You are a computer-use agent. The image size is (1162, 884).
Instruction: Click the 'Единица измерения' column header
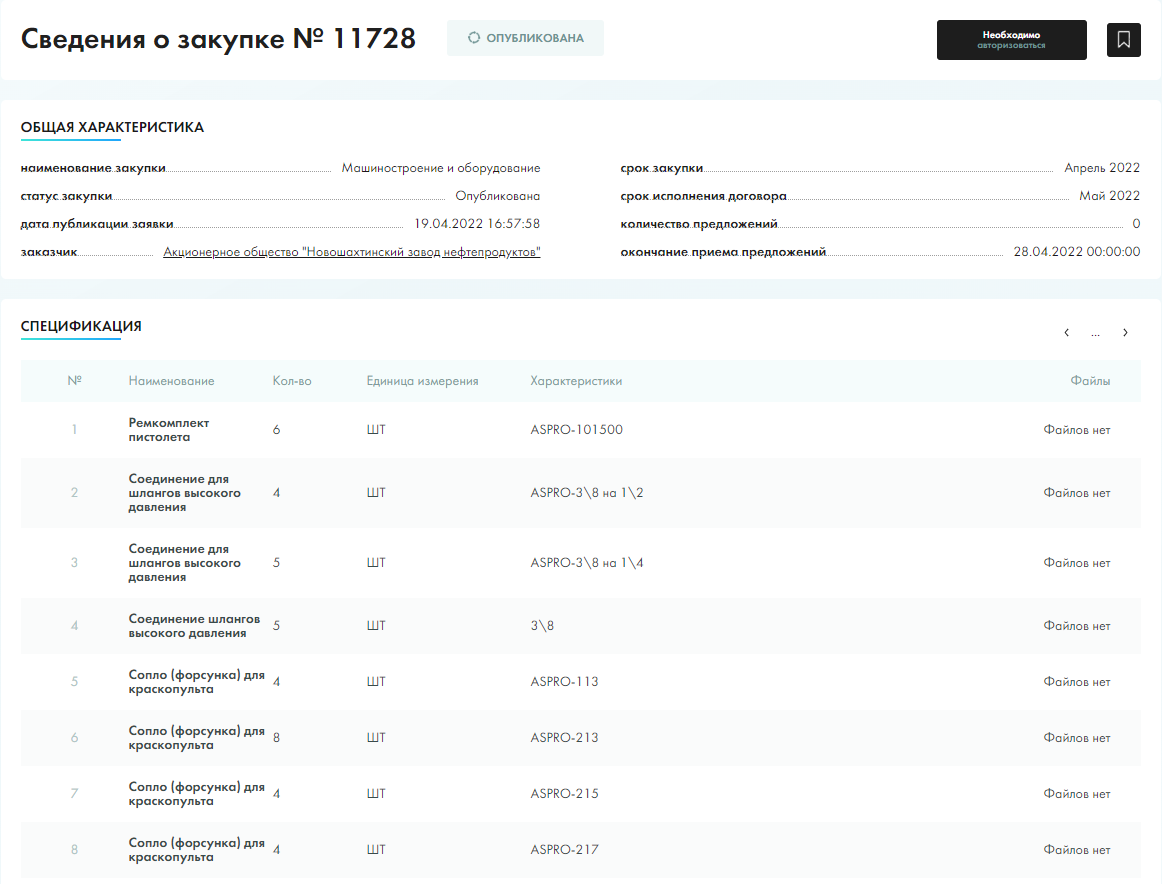(x=422, y=381)
